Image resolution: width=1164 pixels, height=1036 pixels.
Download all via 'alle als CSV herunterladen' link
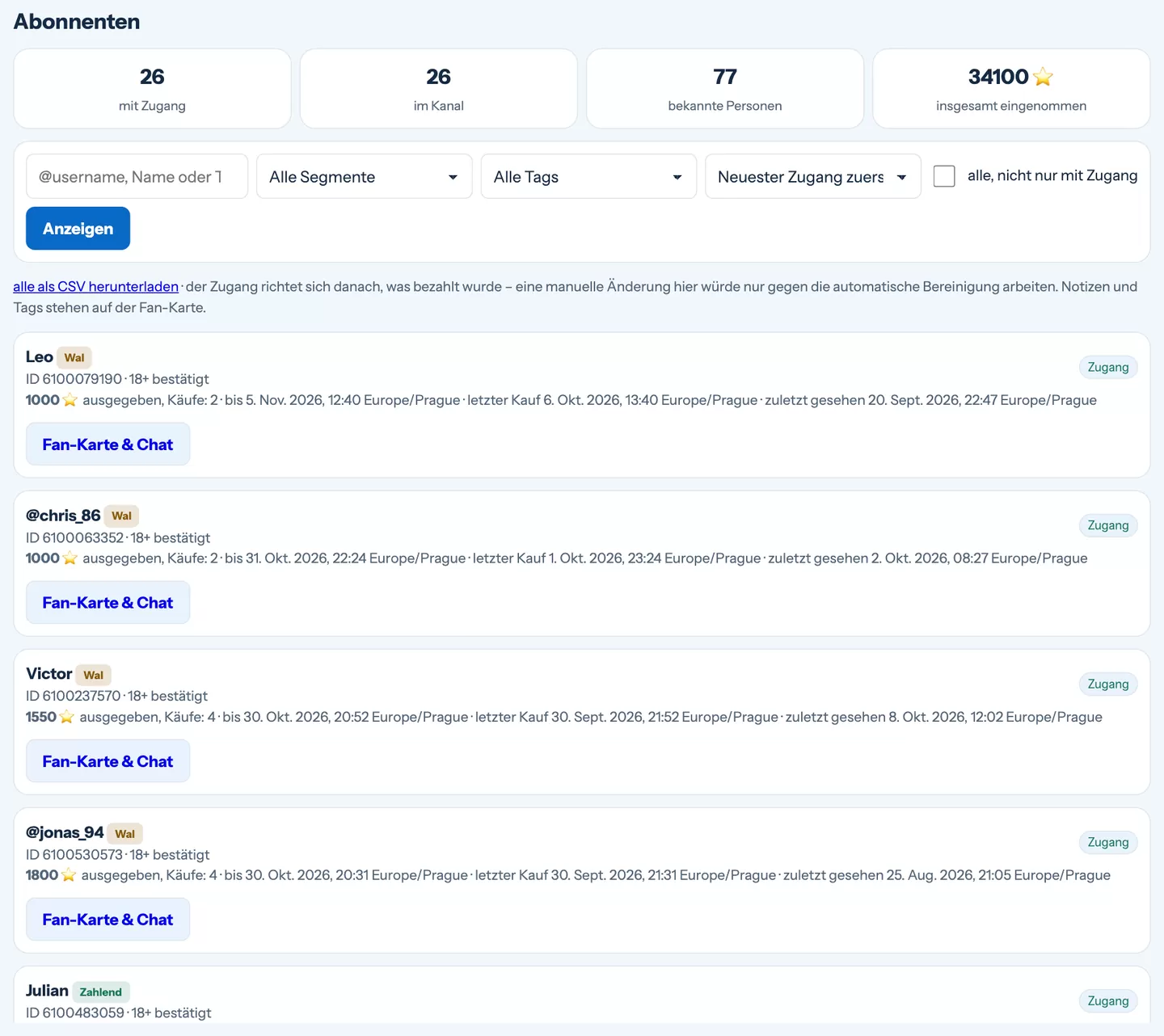coord(96,287)
